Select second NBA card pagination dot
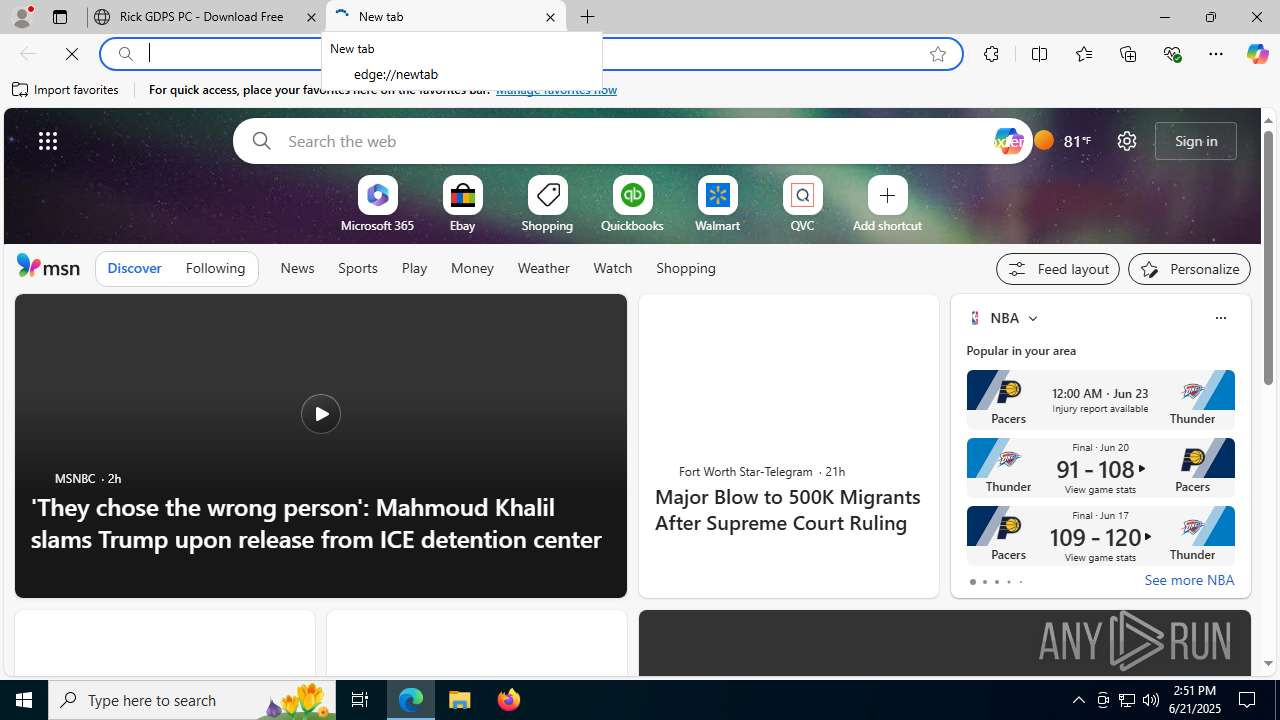The width and height of the screenshot is (1280, 720). [984, 582]
